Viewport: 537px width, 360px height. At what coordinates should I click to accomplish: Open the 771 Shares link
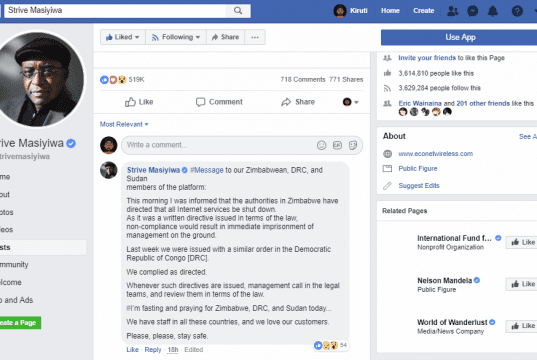point(346,79)
